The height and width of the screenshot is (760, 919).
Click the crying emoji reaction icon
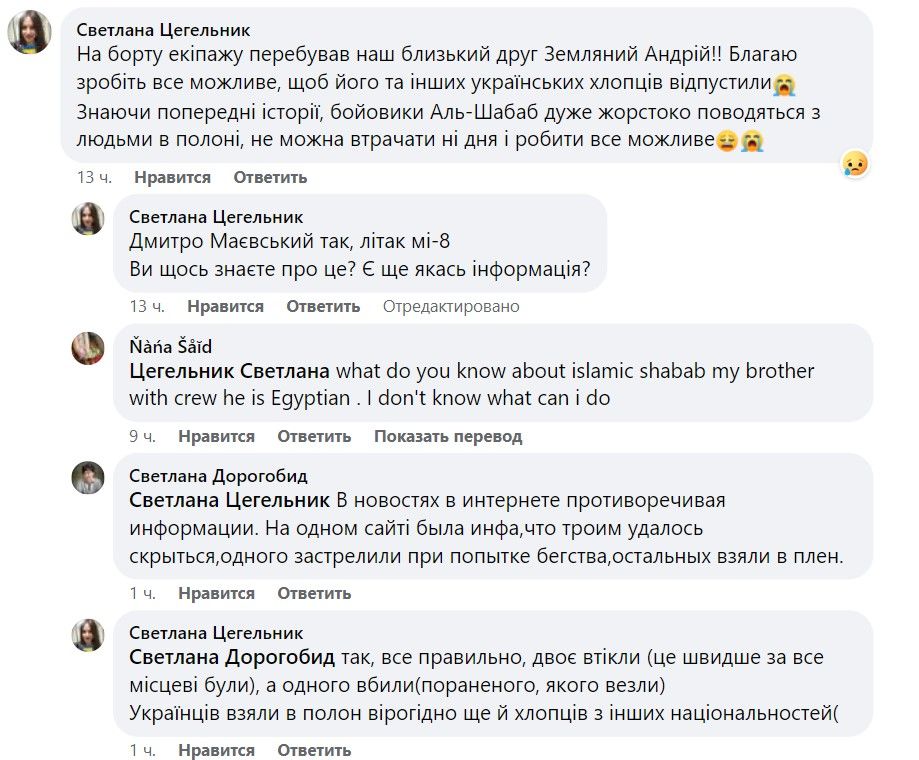(x=857, y=163)
